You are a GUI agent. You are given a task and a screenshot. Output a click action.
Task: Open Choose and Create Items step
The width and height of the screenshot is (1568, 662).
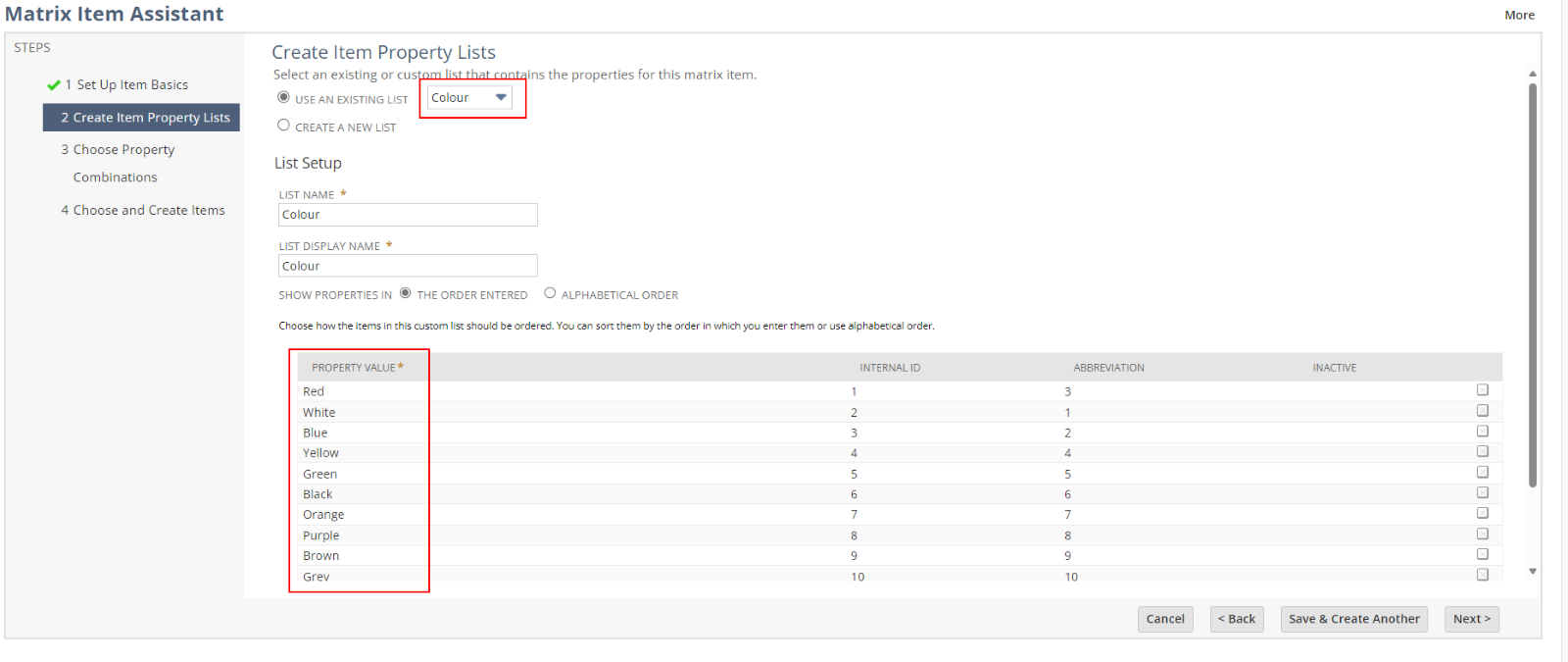[149, 211]
